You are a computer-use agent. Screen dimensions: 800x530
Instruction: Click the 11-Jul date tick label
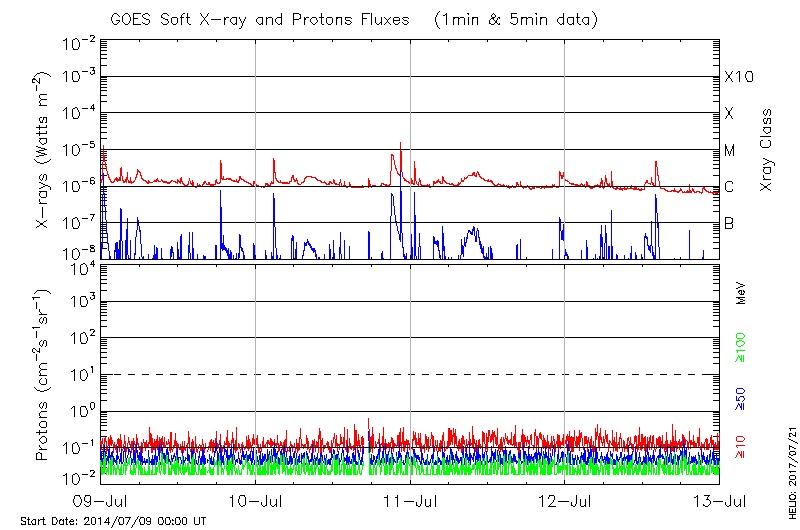(x=411, y=500)
